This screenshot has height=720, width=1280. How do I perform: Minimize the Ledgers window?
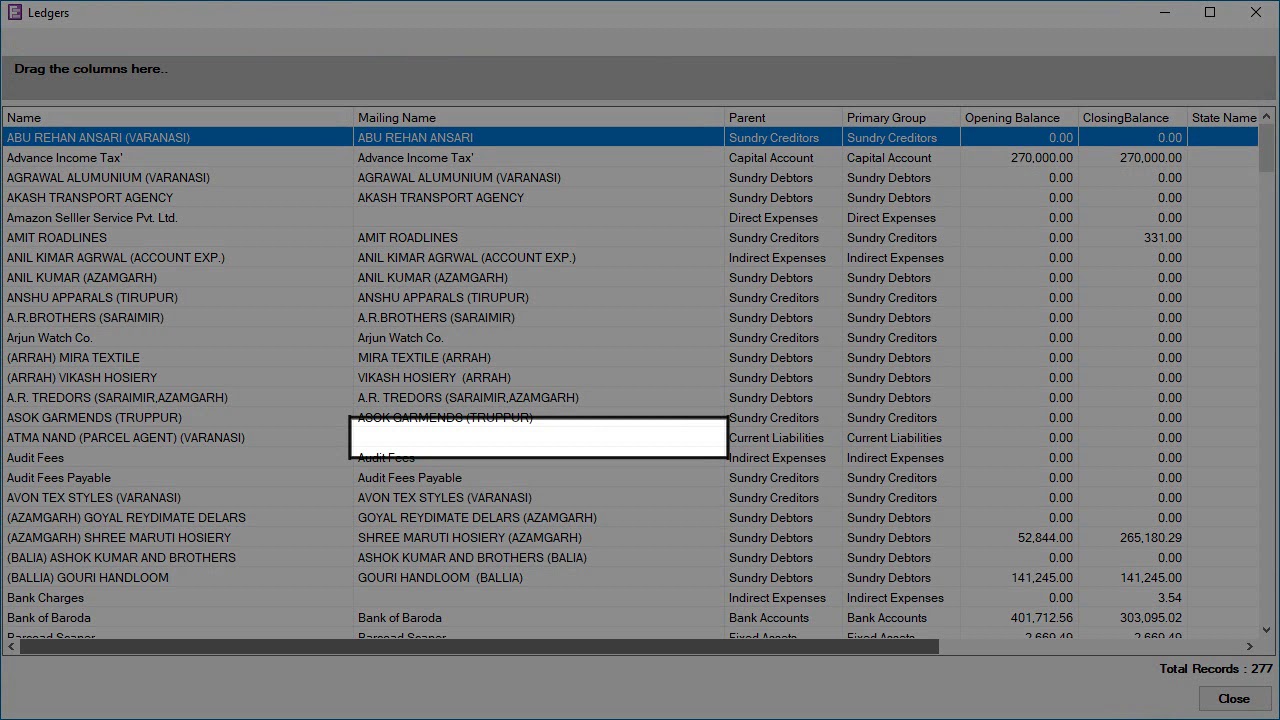tap(1165, 12)
